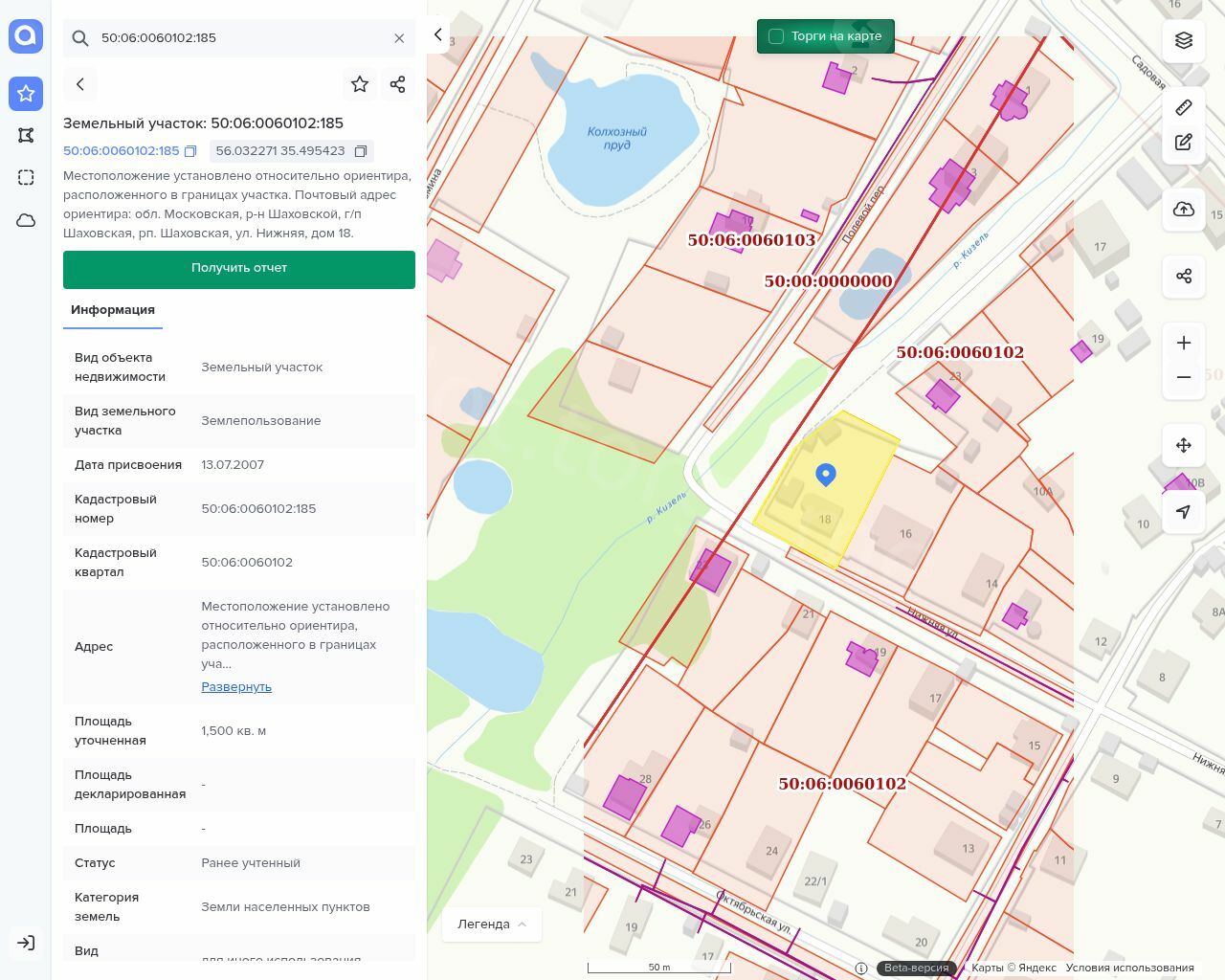Click the search field with cadastral number
This screenshot has height=980, width=1225.
239,38
